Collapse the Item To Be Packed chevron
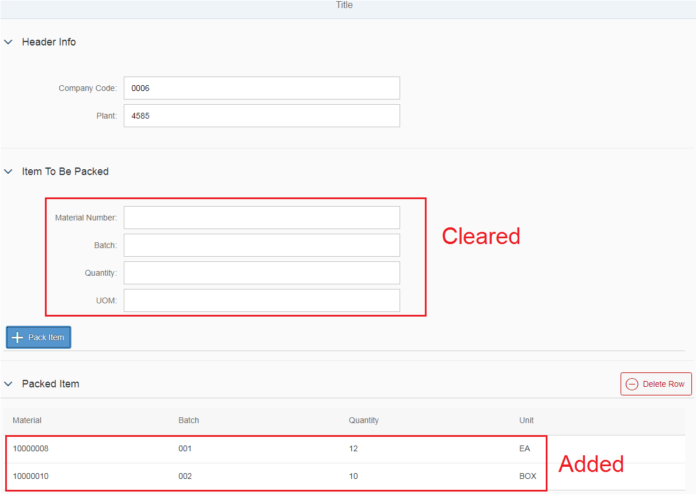This screenshot has height=495, width=696. coord(8,171)
